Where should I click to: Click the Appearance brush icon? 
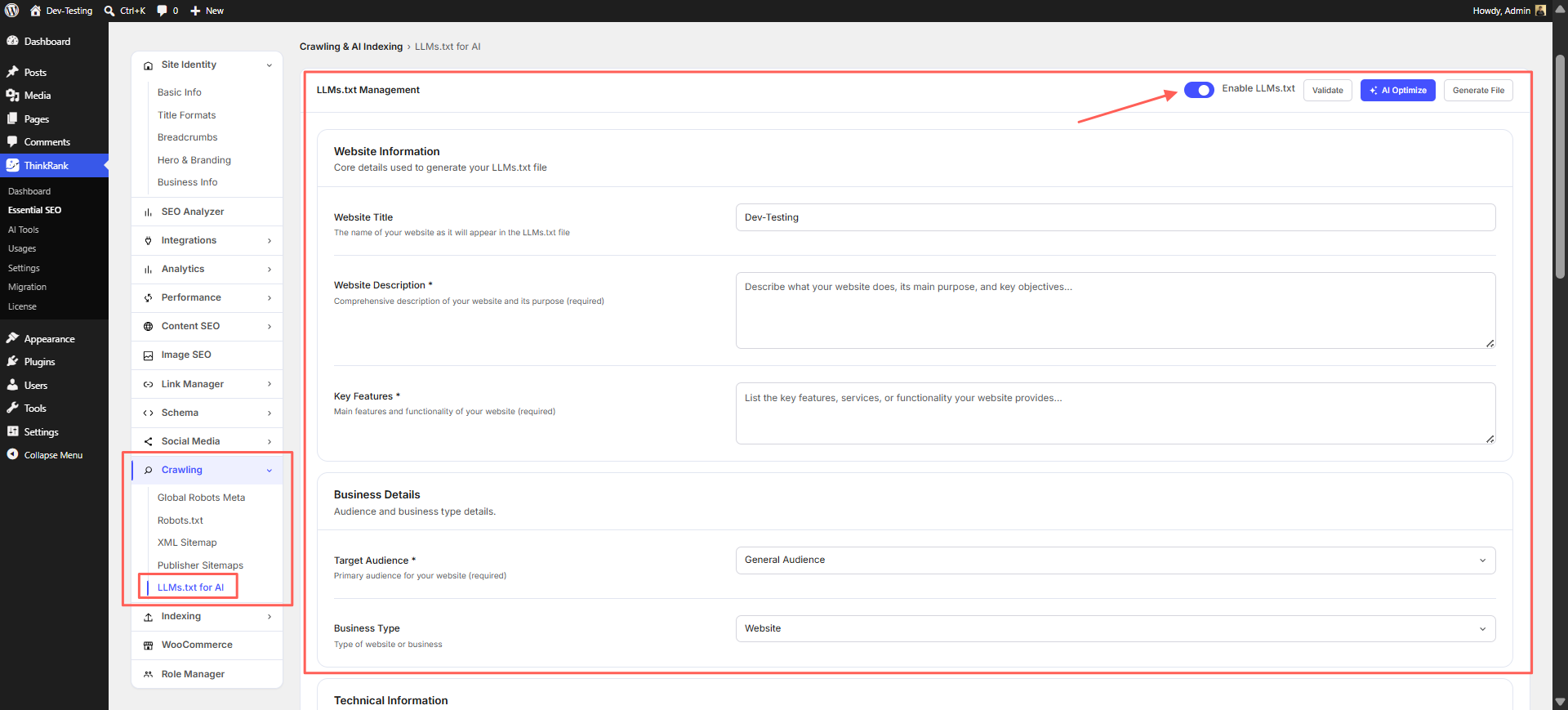12,338
